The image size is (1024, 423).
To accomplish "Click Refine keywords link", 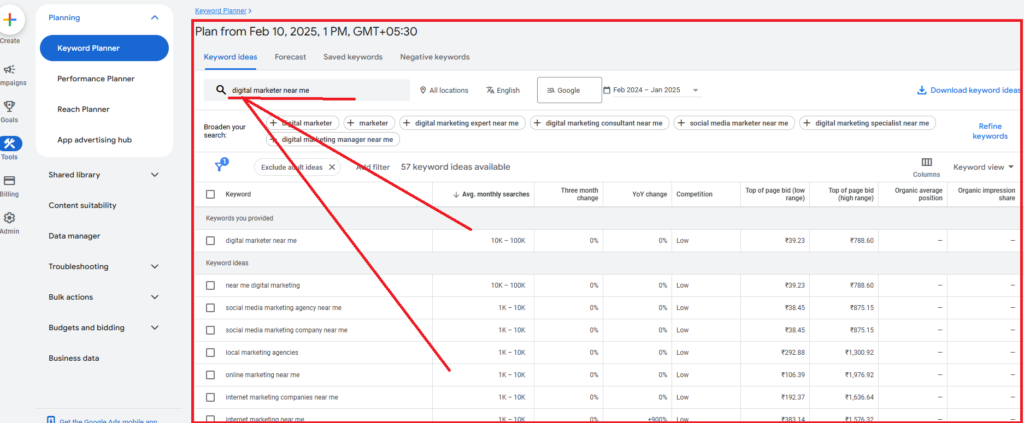I will point(990,131).
